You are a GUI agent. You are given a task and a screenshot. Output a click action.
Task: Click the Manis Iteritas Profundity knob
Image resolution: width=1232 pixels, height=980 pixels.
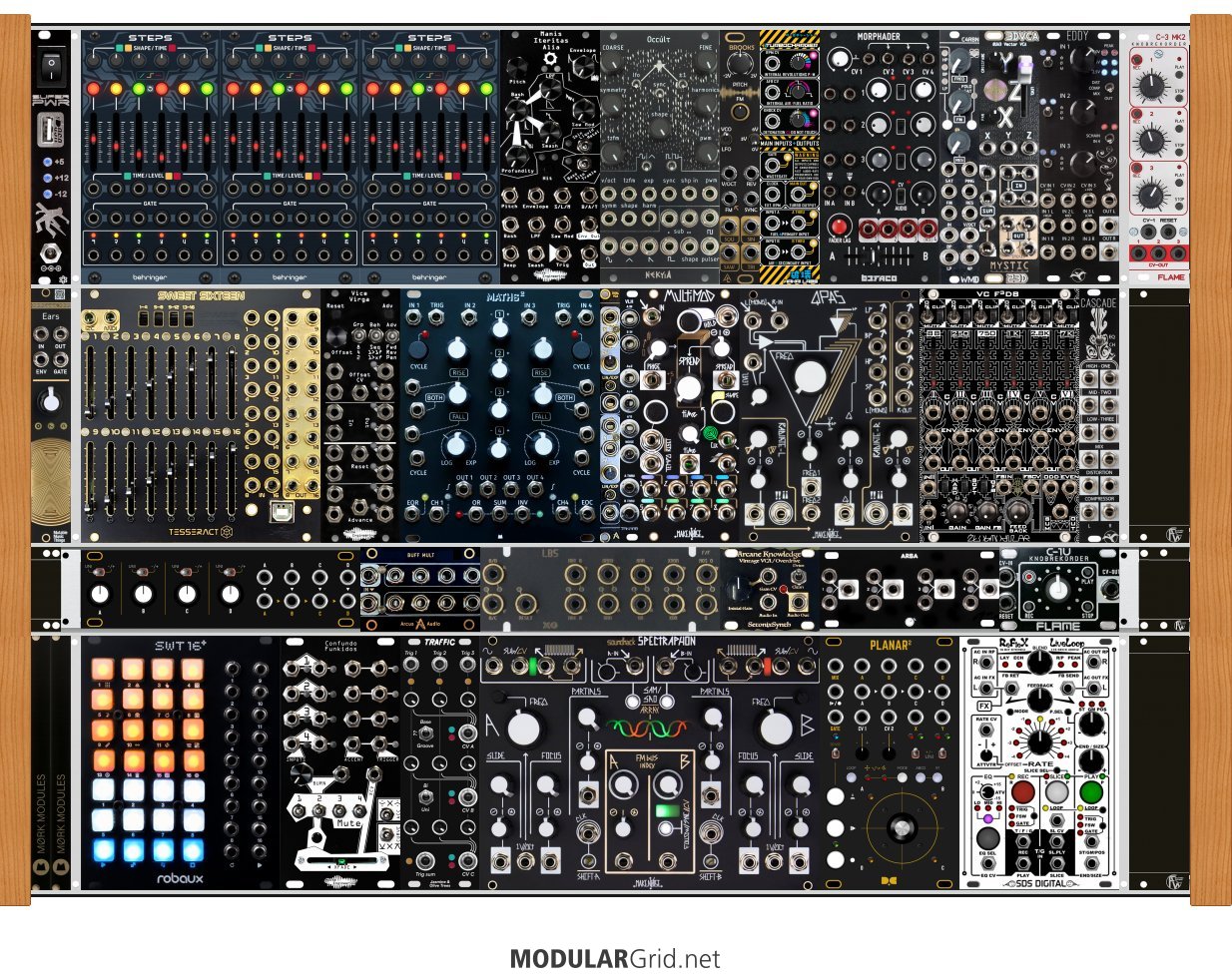click(x=516, y=158)
